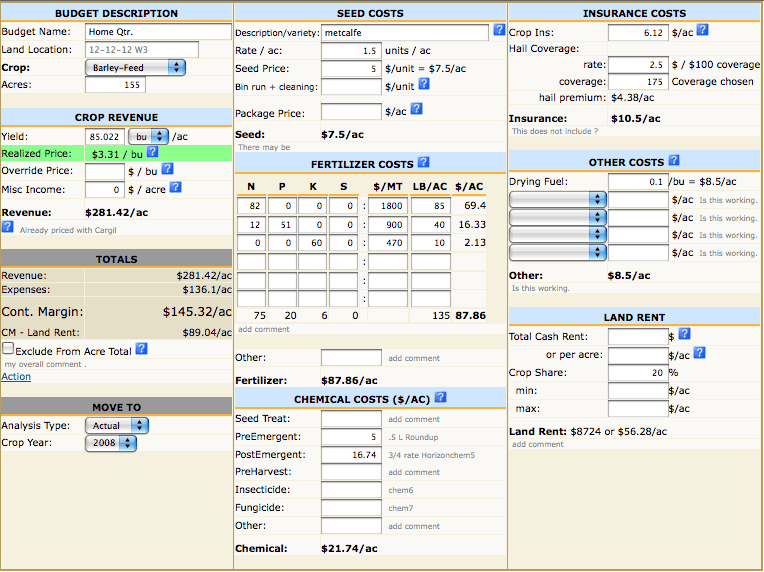
Task: Click the Misc Income input field
Action: (105, 190)
